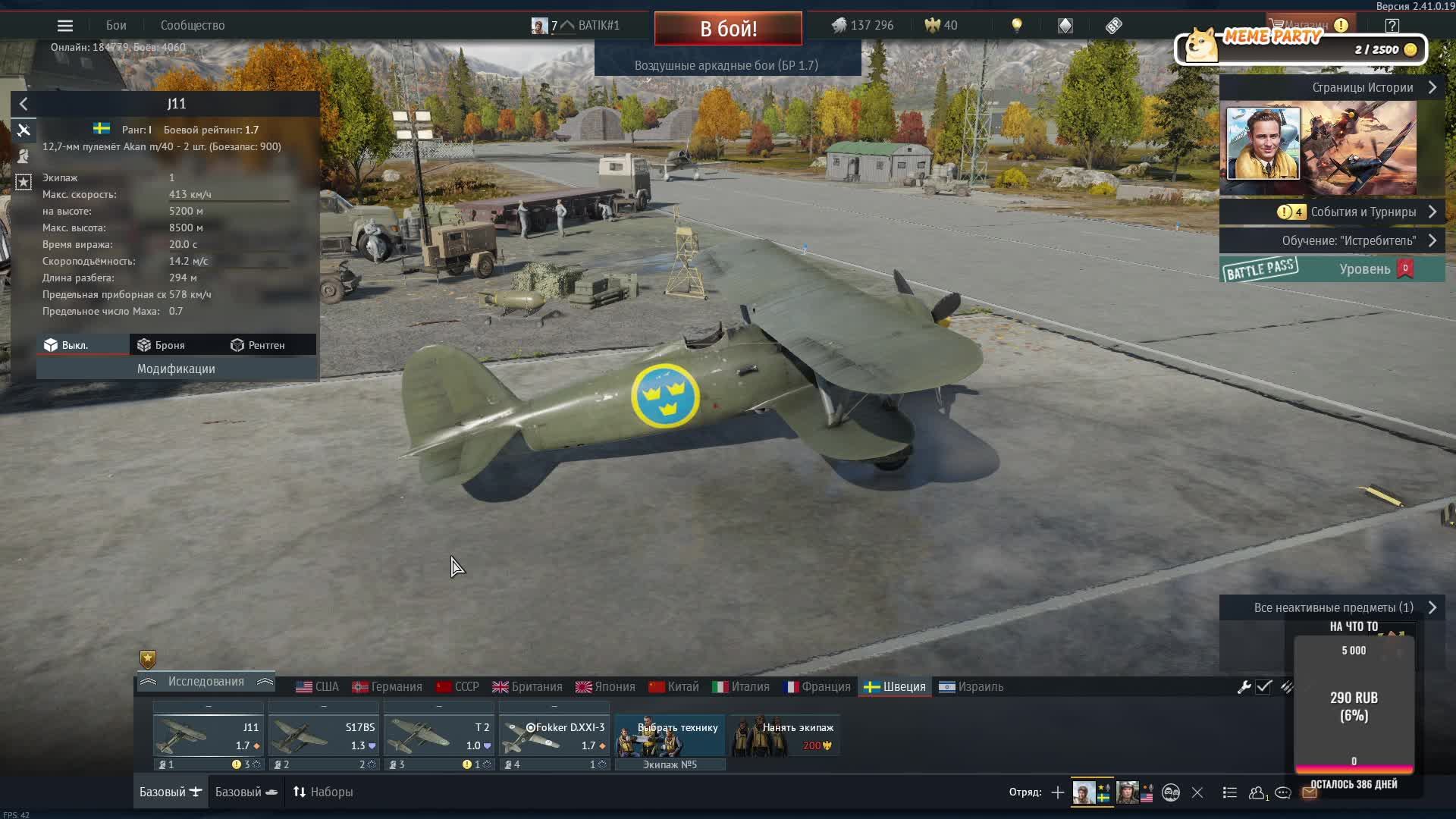Expand the Исследования research panel
The width and height of the screenshot is (1456, 819).
coord(206,682)
